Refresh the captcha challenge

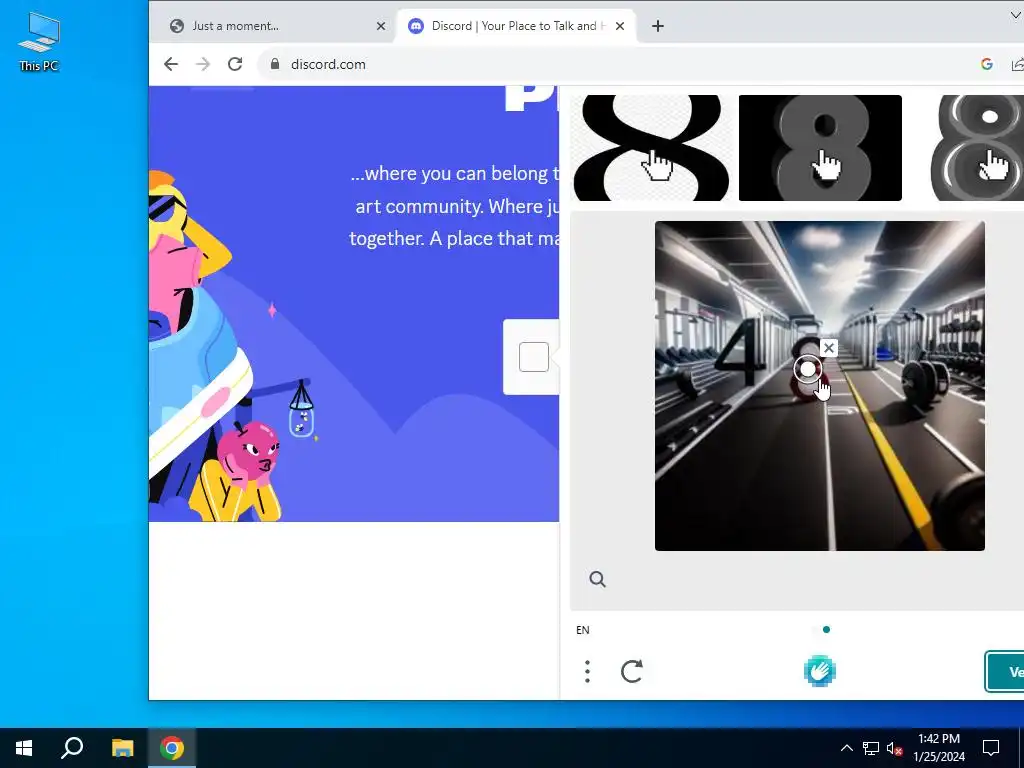[x=632, y=671]
